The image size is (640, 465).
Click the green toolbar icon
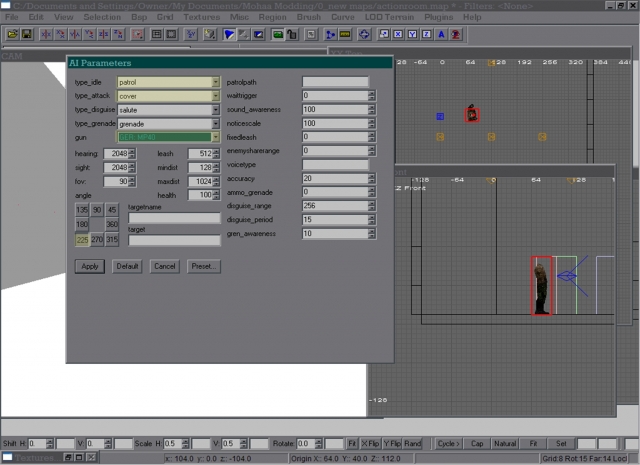click(278, 34)
